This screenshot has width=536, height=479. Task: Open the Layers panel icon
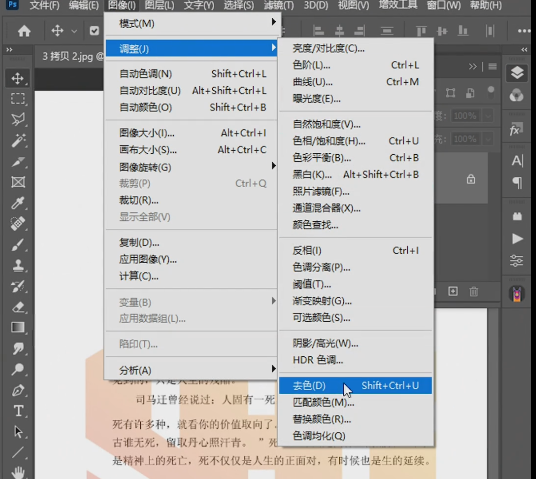517,72
